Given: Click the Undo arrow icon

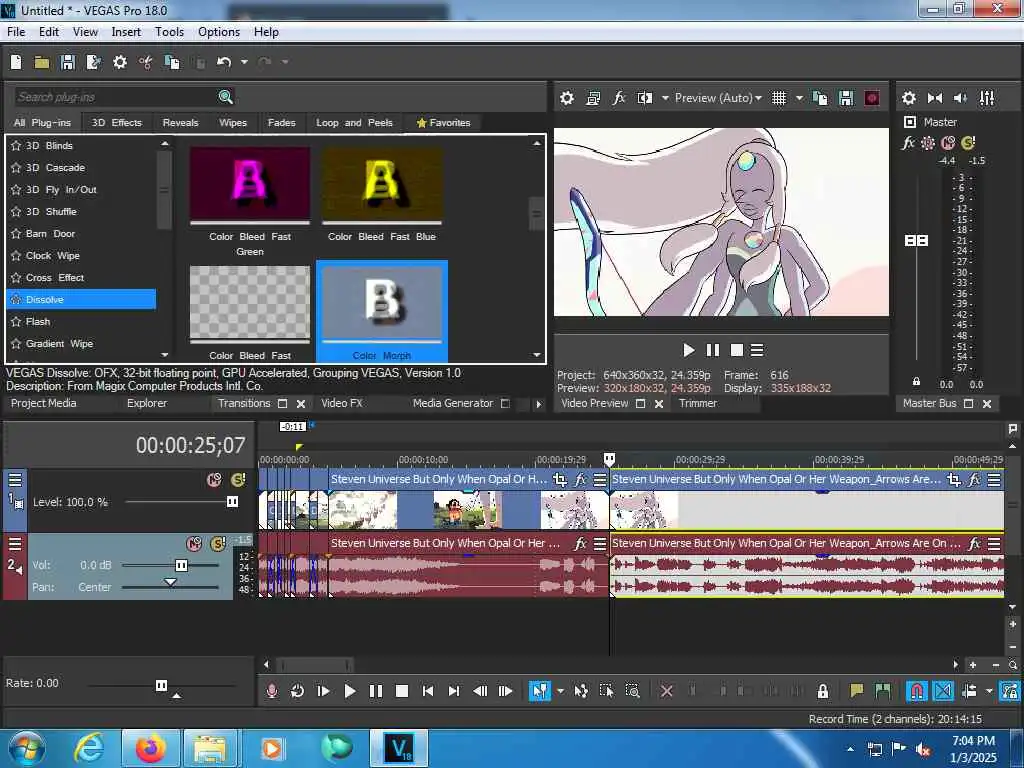Looking at the screenshot, I should [224, 62].
